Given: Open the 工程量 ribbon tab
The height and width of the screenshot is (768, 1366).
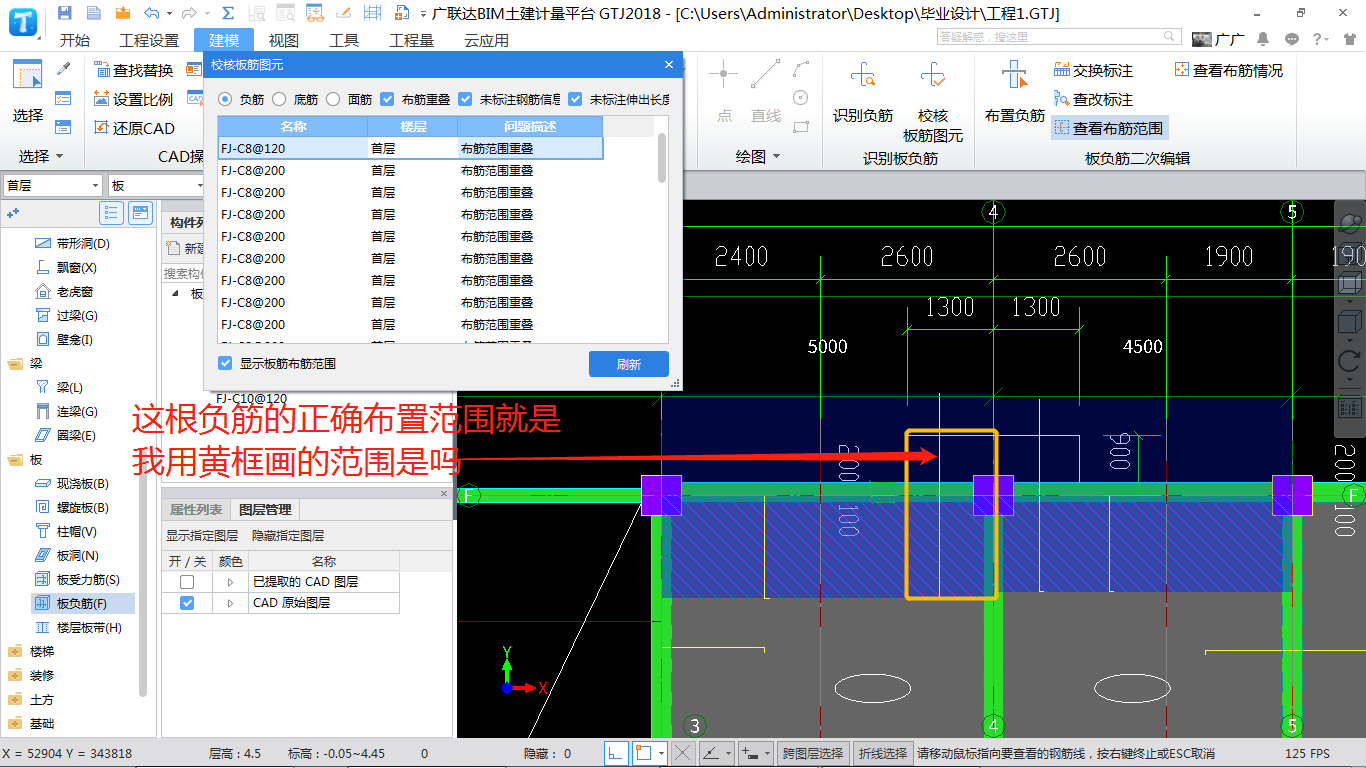Looking at the screenshot, I should point(412,40).
